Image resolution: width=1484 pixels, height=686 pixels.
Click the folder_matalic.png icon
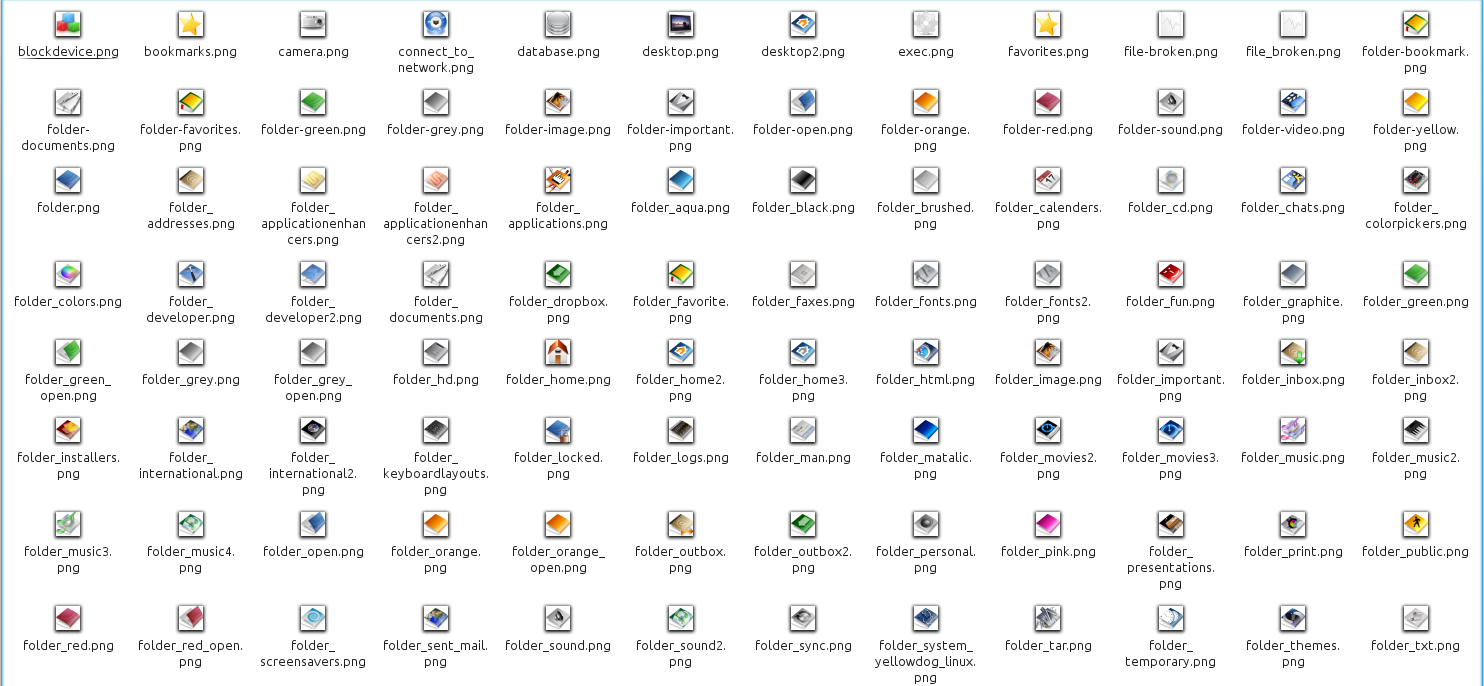coord(926,430)
